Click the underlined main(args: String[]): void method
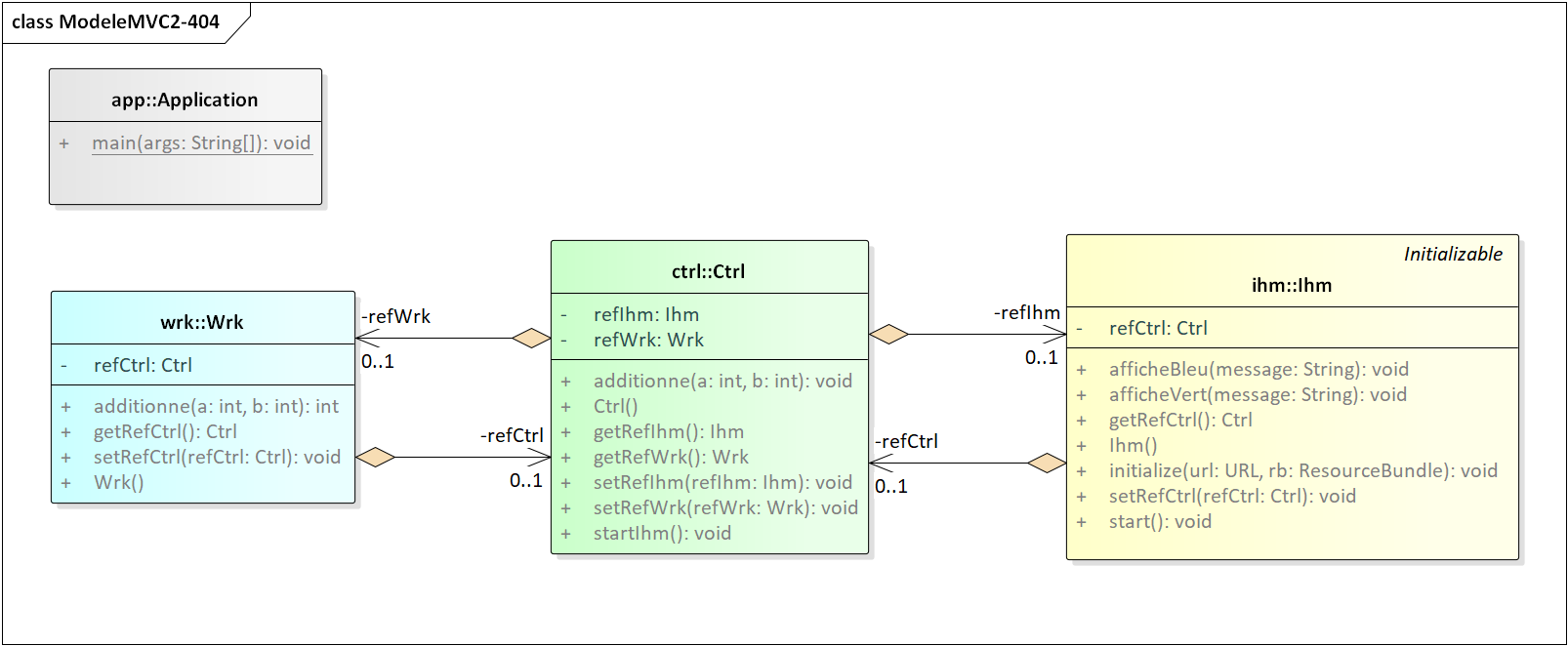 coord(201,143)
